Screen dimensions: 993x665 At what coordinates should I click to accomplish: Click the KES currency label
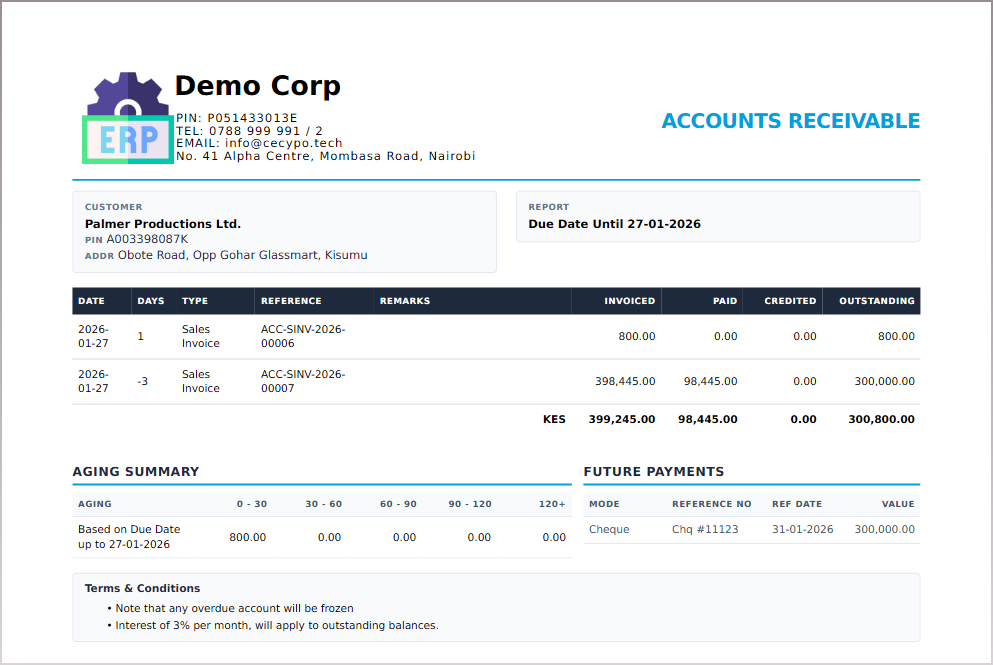point(554,419)
